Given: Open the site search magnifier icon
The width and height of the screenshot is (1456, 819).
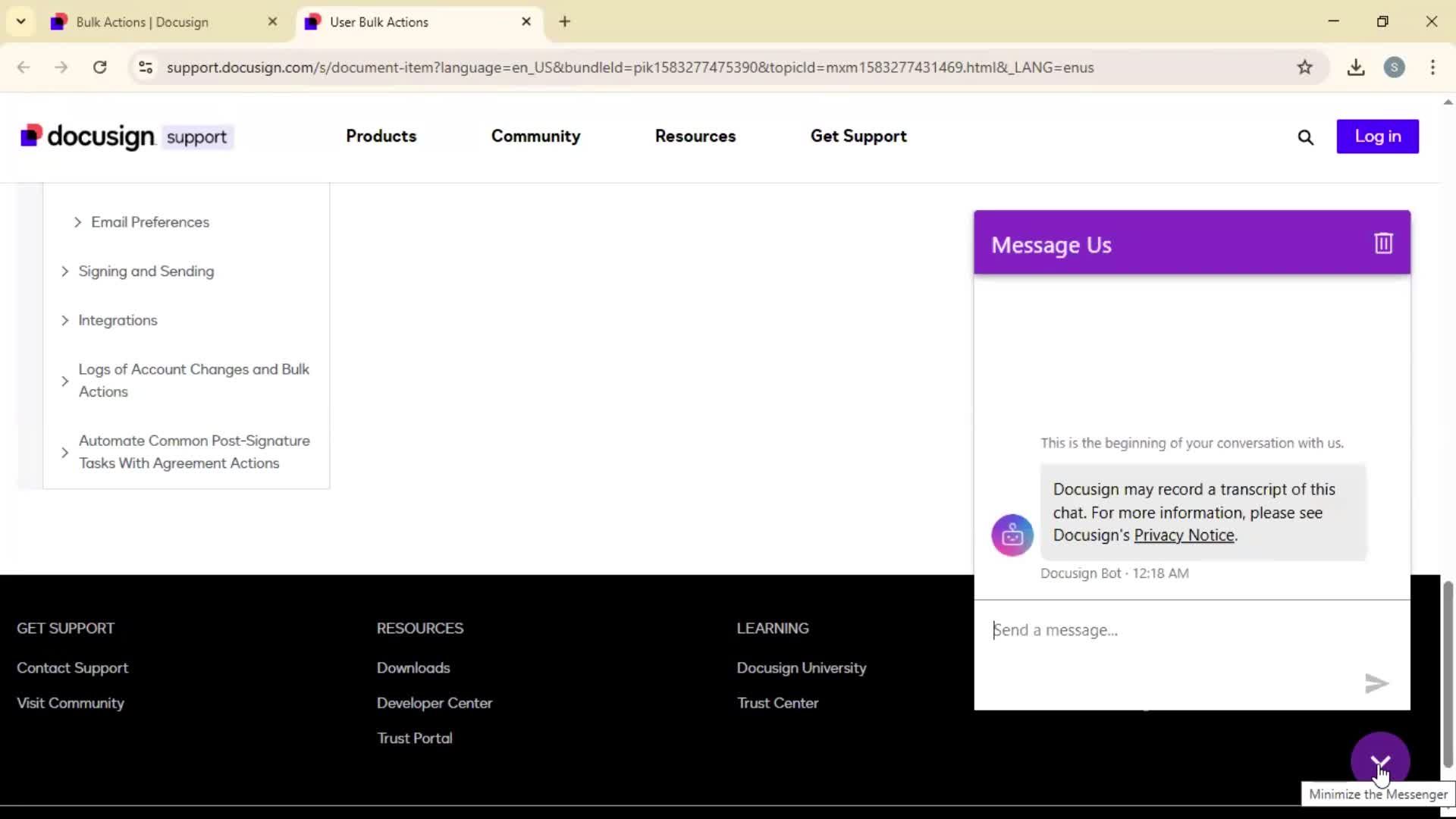Looking at the screenshot, I should click(x=1305, y=137).
